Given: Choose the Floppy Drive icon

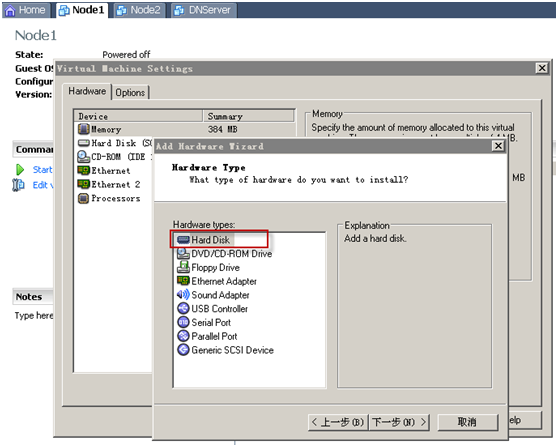Looking at the screenshot, I should 183,267.
